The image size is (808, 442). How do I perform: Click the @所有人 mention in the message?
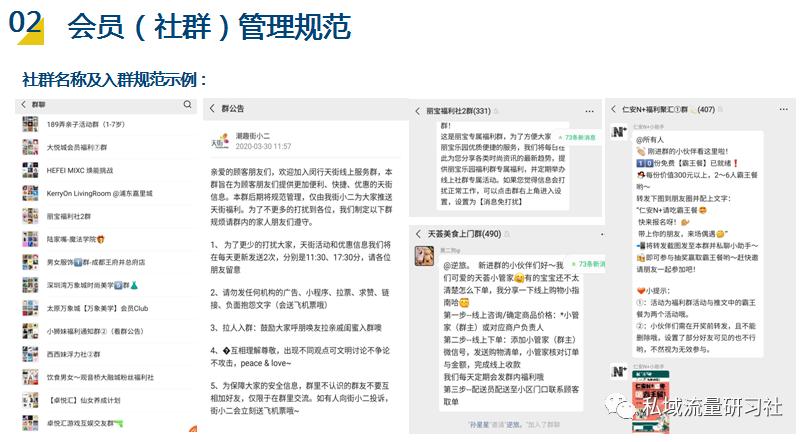[x=650, y=140]
